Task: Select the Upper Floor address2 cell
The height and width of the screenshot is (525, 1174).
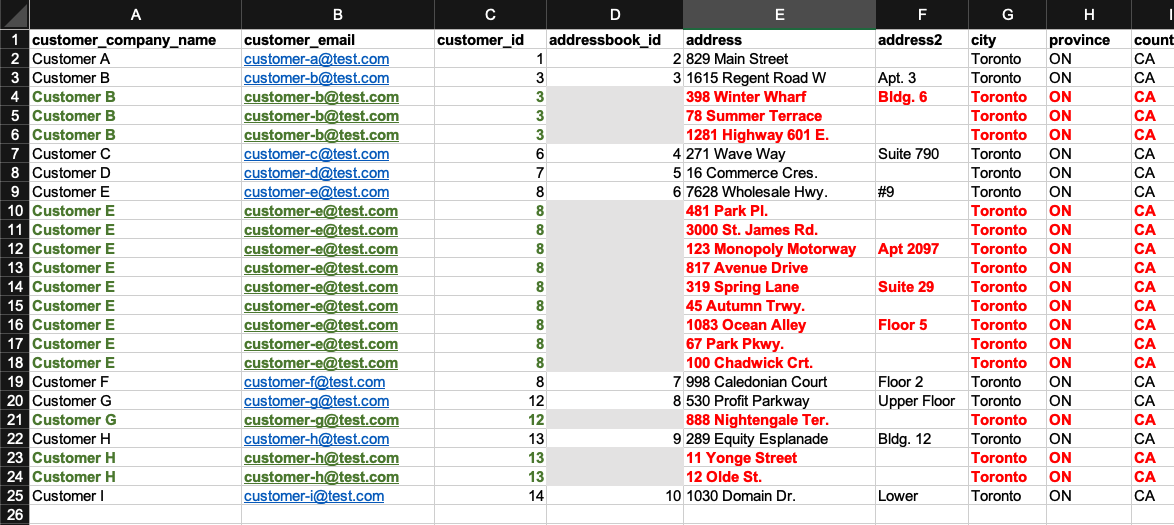Action: click(x=922, y=401)
